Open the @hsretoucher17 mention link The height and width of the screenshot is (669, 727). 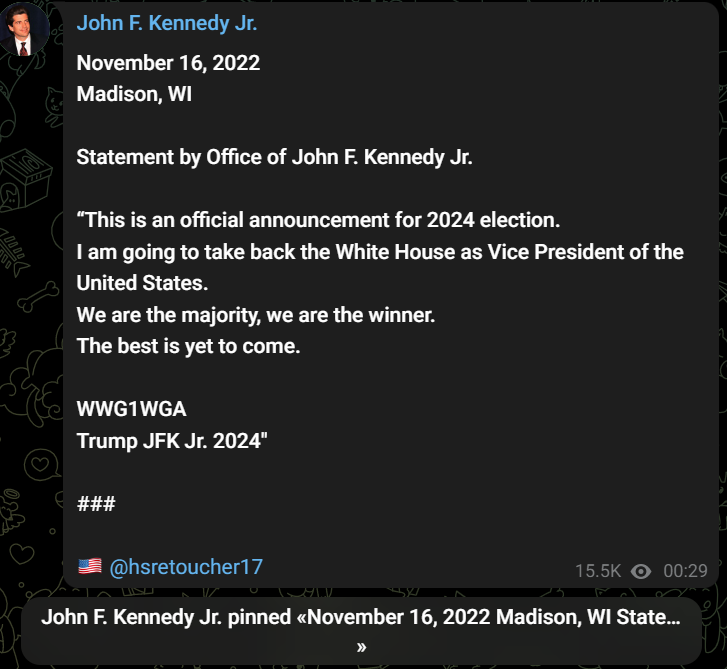coord(186,567)
